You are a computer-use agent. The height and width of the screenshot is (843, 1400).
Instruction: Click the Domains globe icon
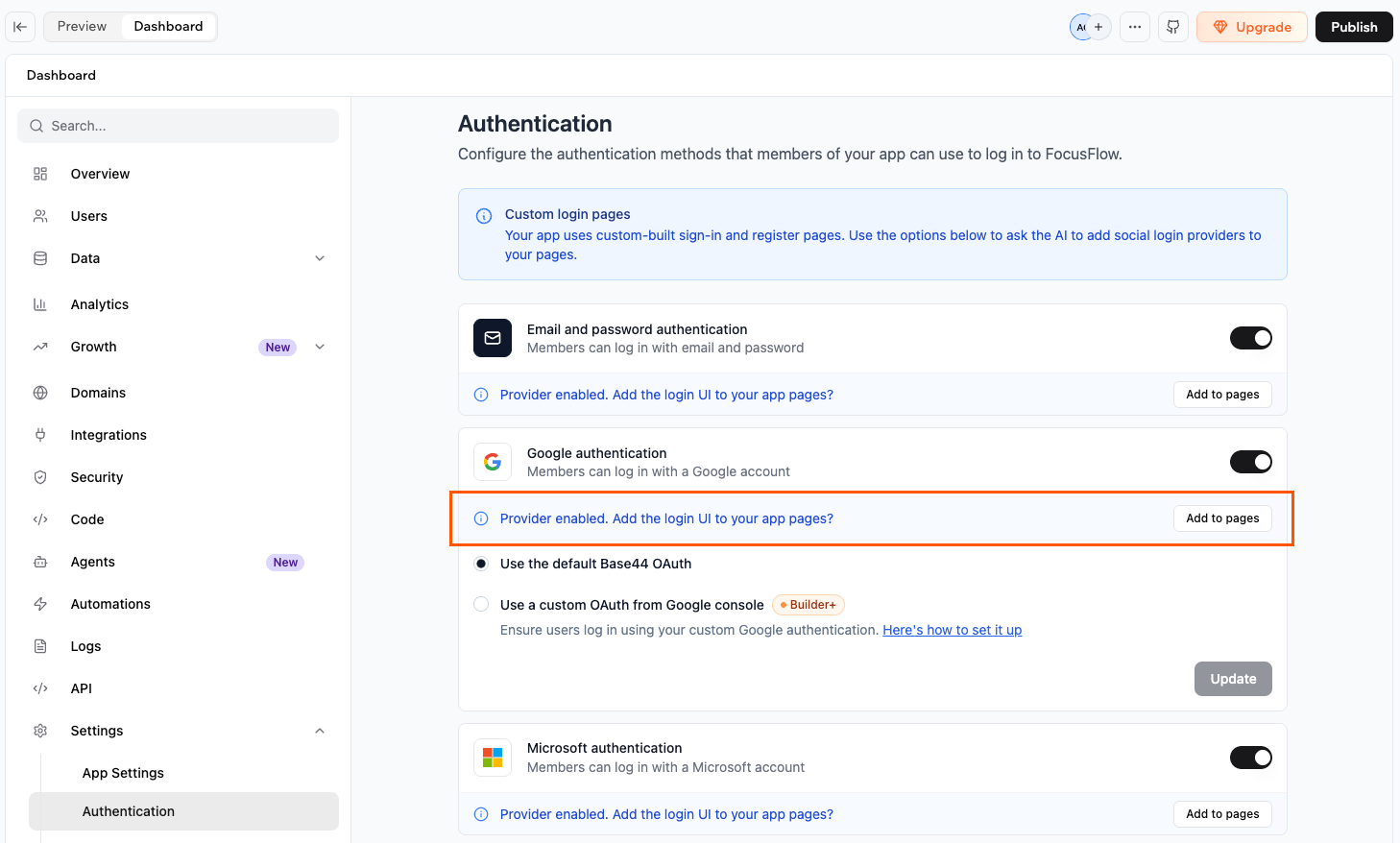tap(40, 393)
